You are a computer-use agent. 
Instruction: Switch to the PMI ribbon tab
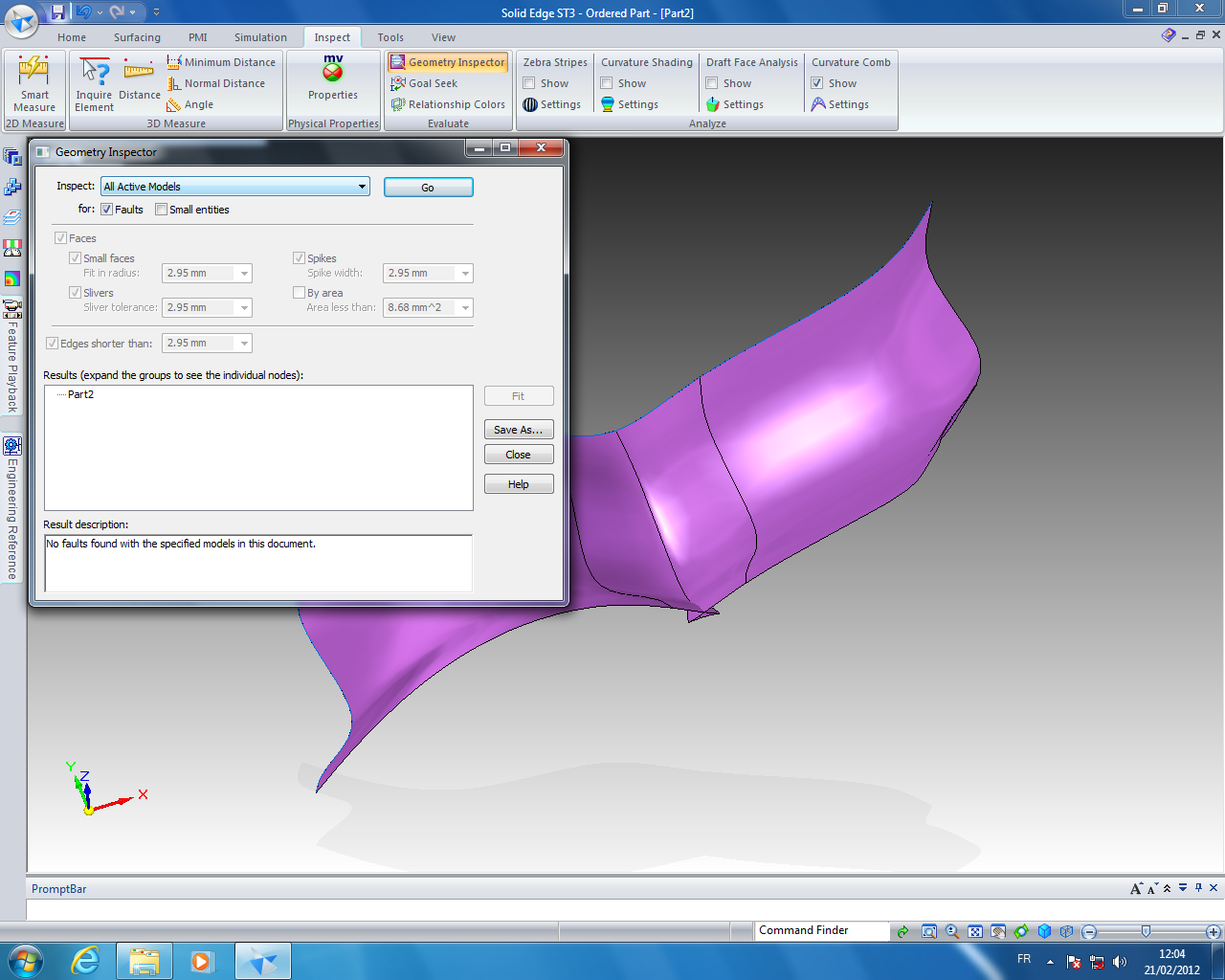click(198, 37)
